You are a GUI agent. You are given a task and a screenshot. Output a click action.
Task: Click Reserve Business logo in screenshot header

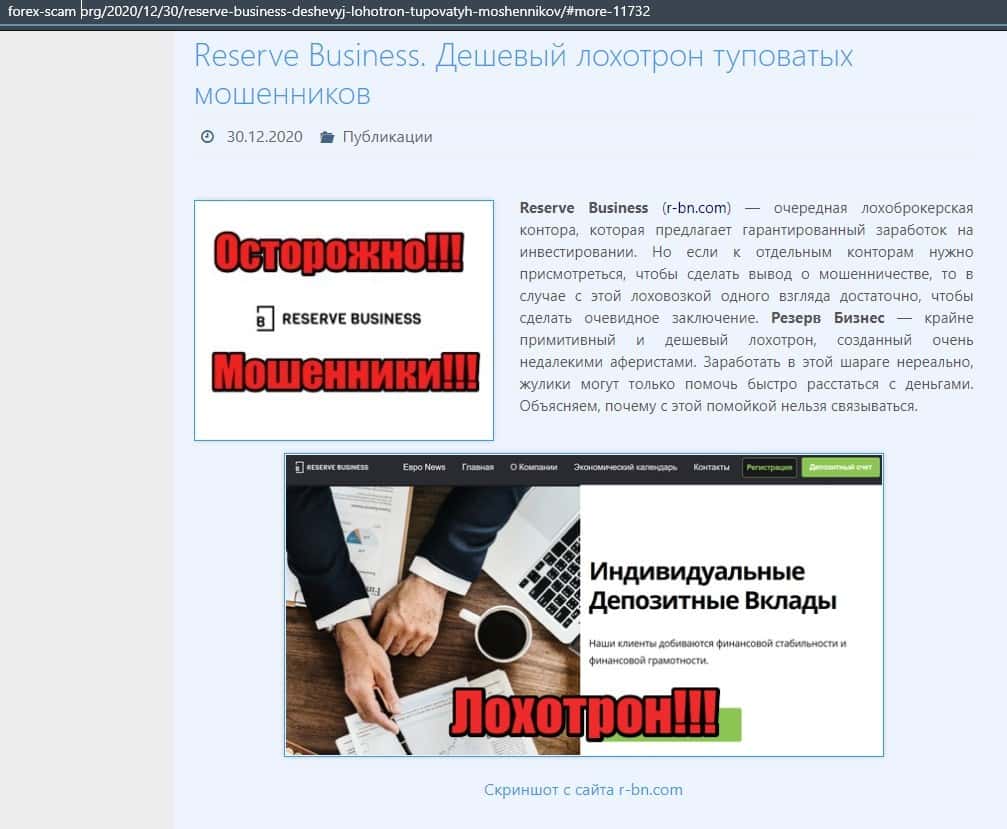331,467
